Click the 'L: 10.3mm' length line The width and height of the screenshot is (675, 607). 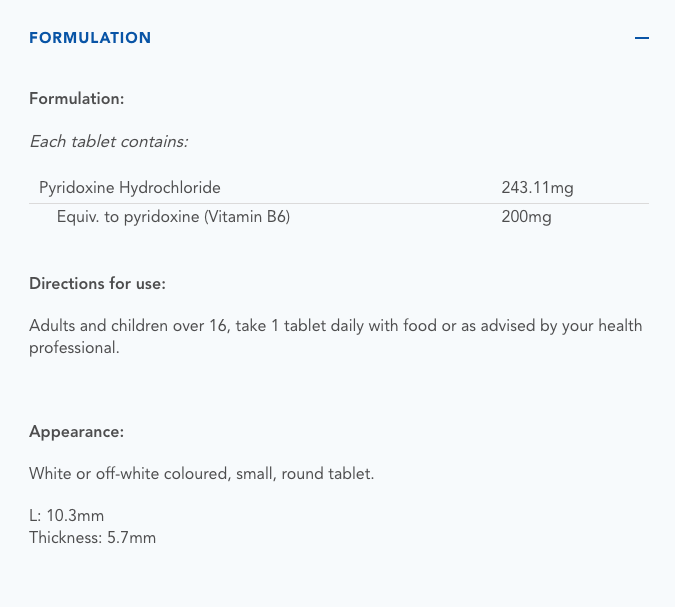67,516
